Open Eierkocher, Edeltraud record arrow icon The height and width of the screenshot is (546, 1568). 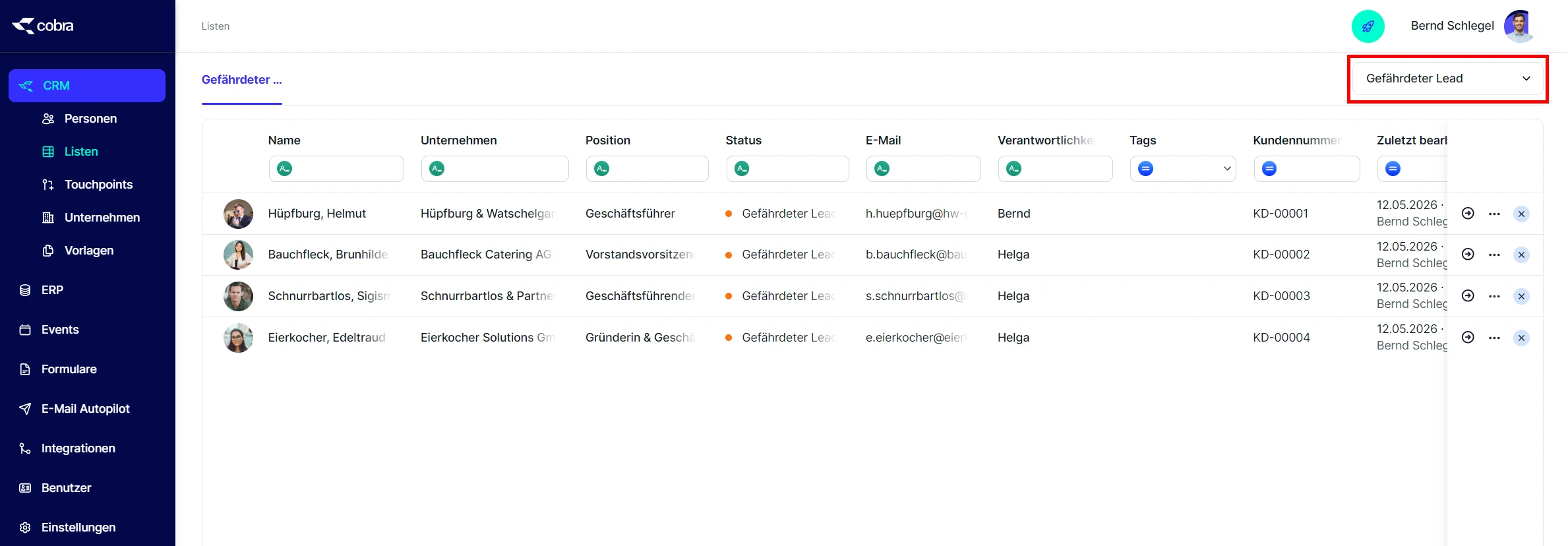tap(1468, 338)
